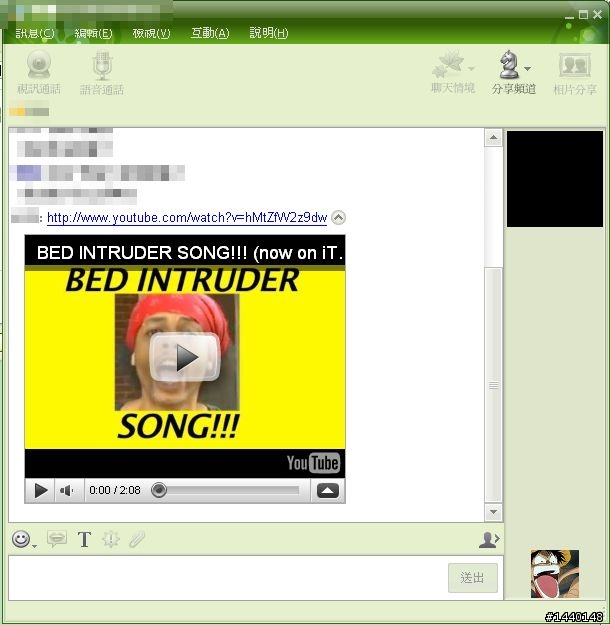Play the Bed Intruder Song video overlay
This screenshot has height=625, width=610.
pyautogui.click(x=185, y=358)
